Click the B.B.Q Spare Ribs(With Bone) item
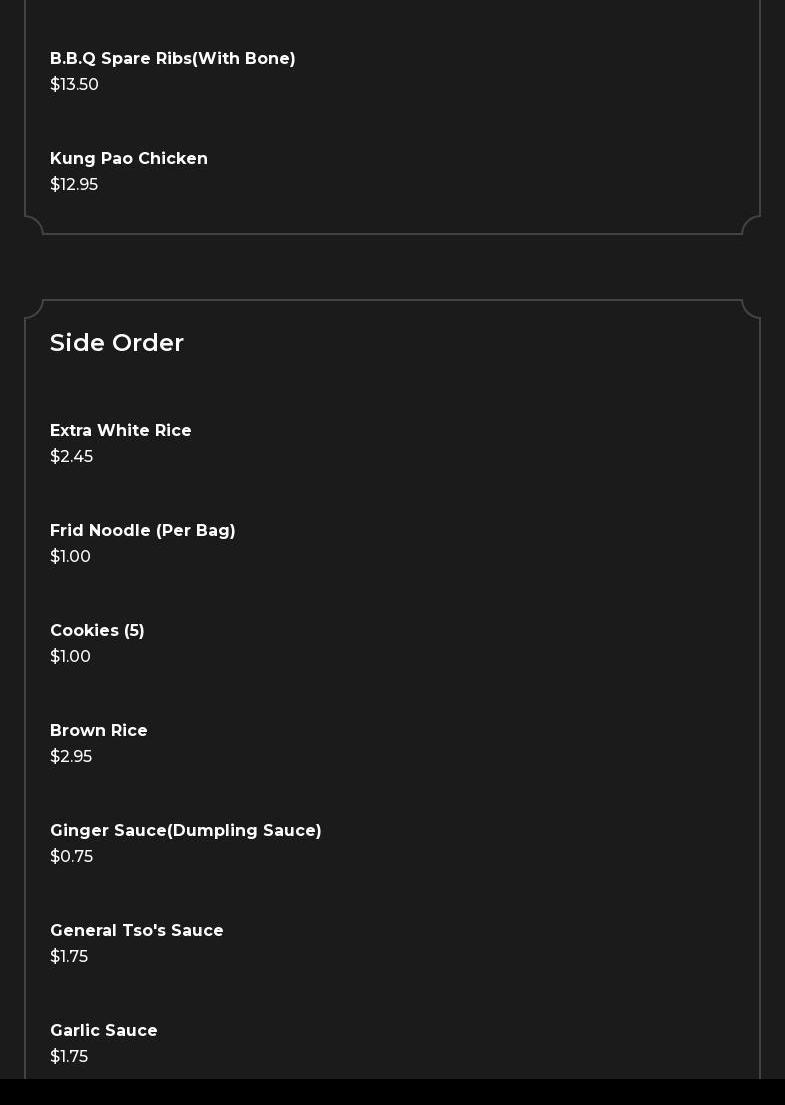Image resolution: width=785 pixels, height=1105 pixels. [x=173, y=59]
